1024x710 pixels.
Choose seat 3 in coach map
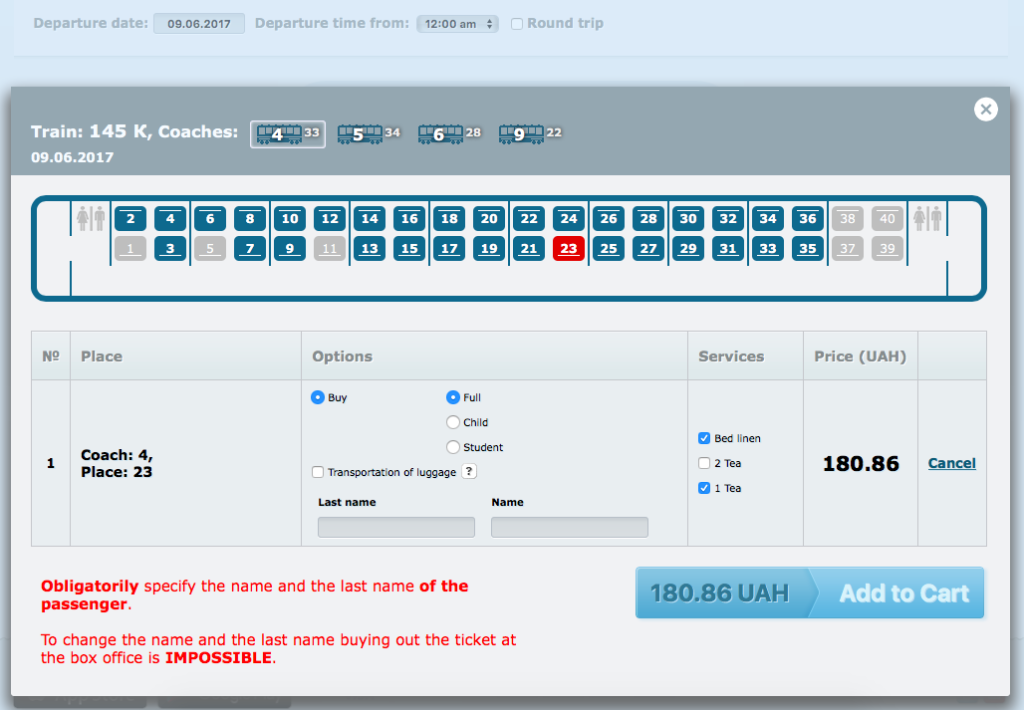170,249
